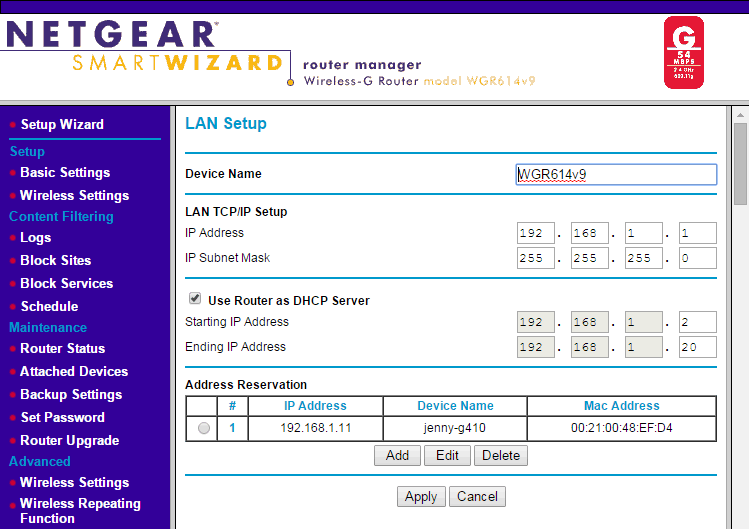
Task: Click the vertical scrollbar on the right
Action: pos(740,160)
